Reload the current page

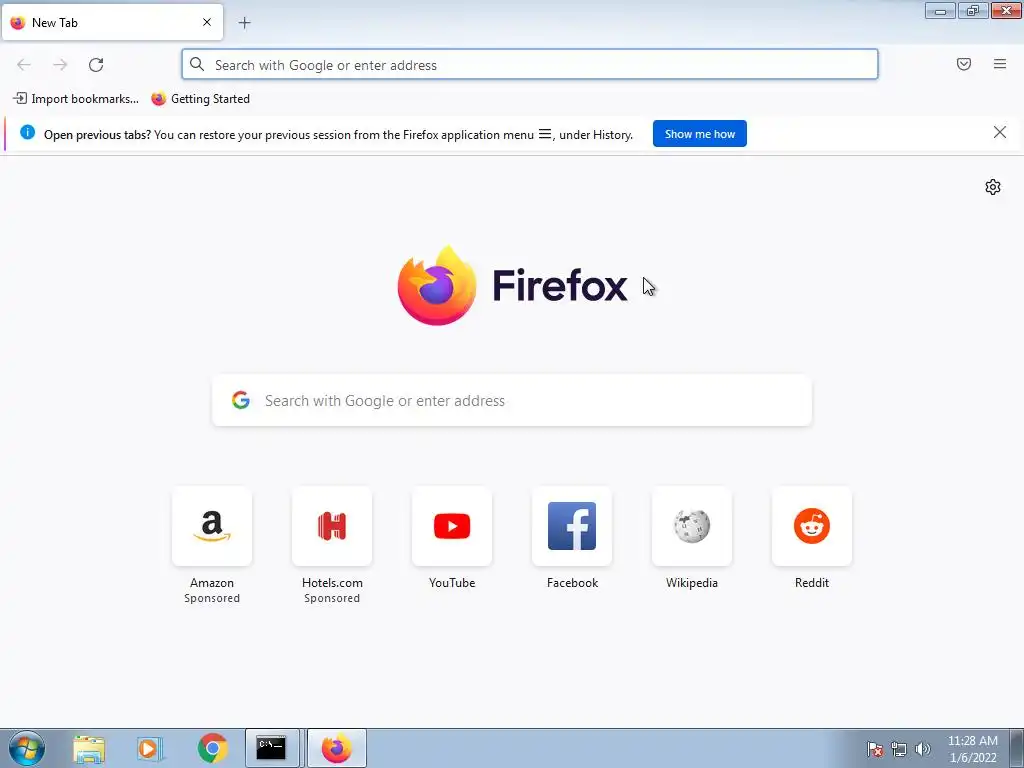click(96, 65)
